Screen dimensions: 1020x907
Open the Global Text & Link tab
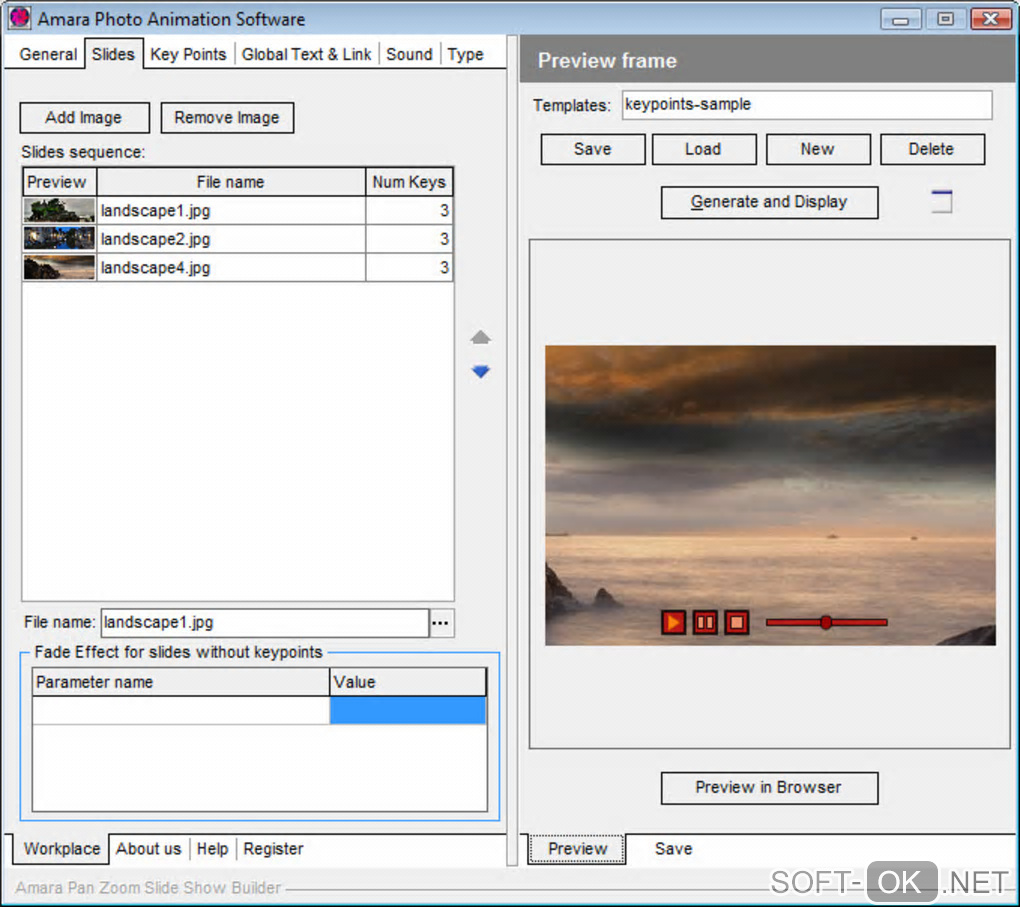306,54
